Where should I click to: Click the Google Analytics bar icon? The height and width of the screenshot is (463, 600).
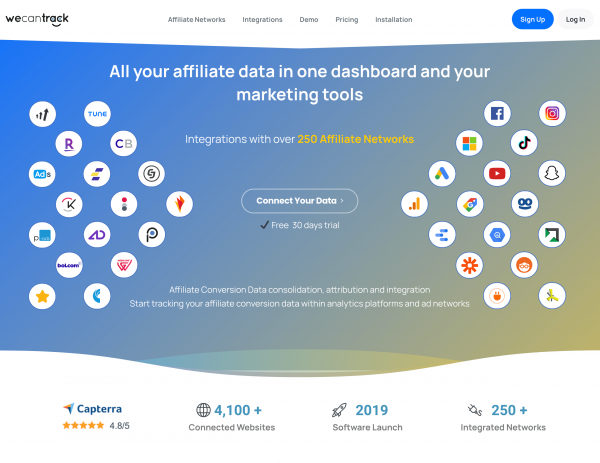point(414,204)
